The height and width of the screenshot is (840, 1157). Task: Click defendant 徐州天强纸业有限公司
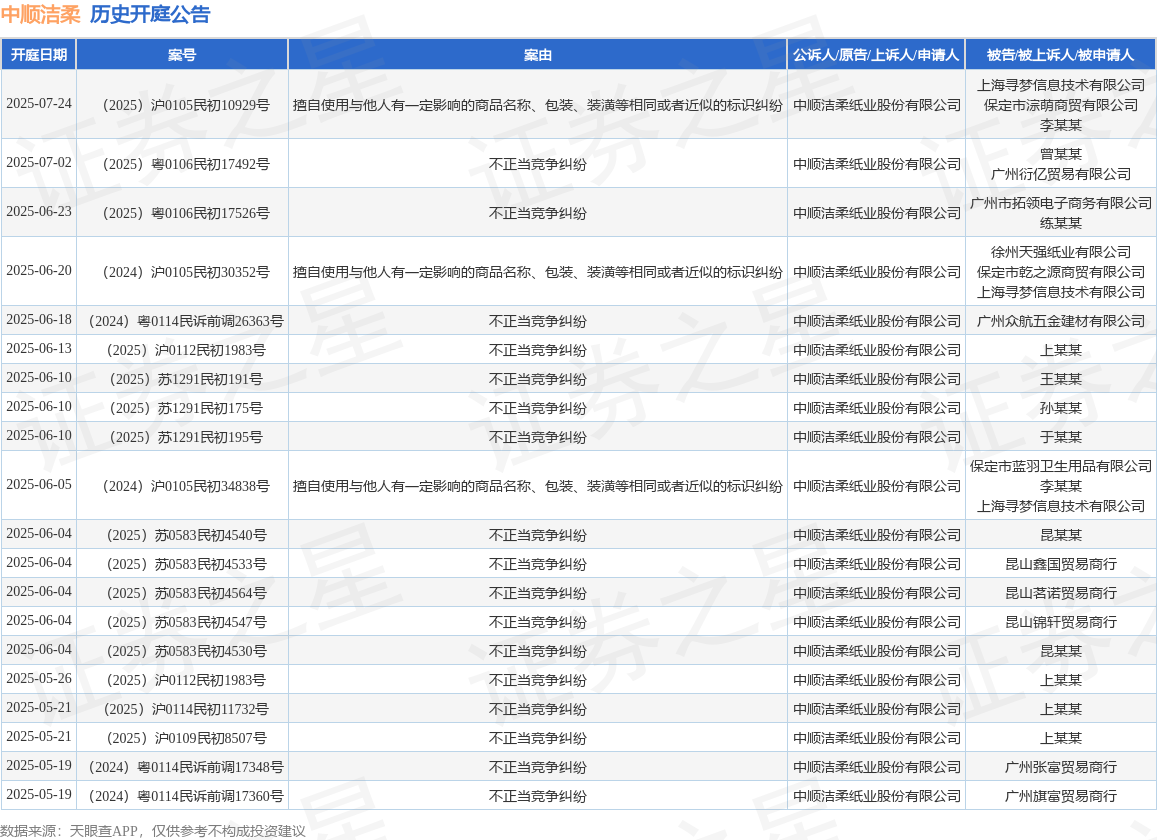point(1060,252)
